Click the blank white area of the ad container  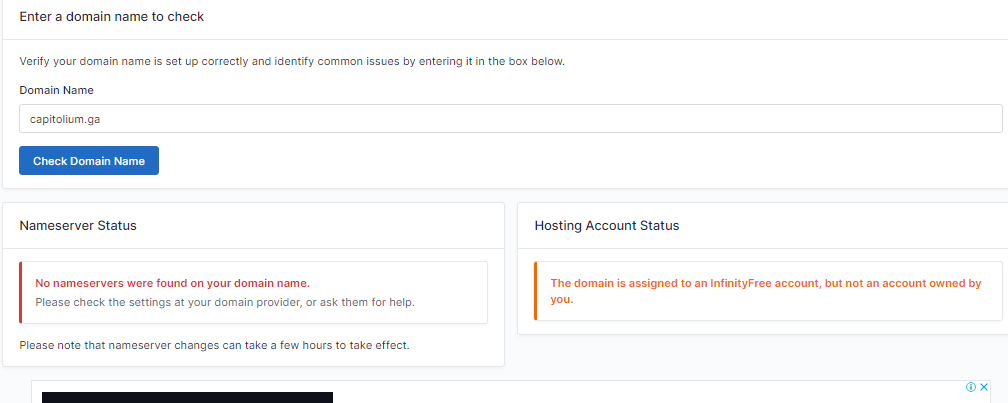pyautogui.click(x=650, y=393)
